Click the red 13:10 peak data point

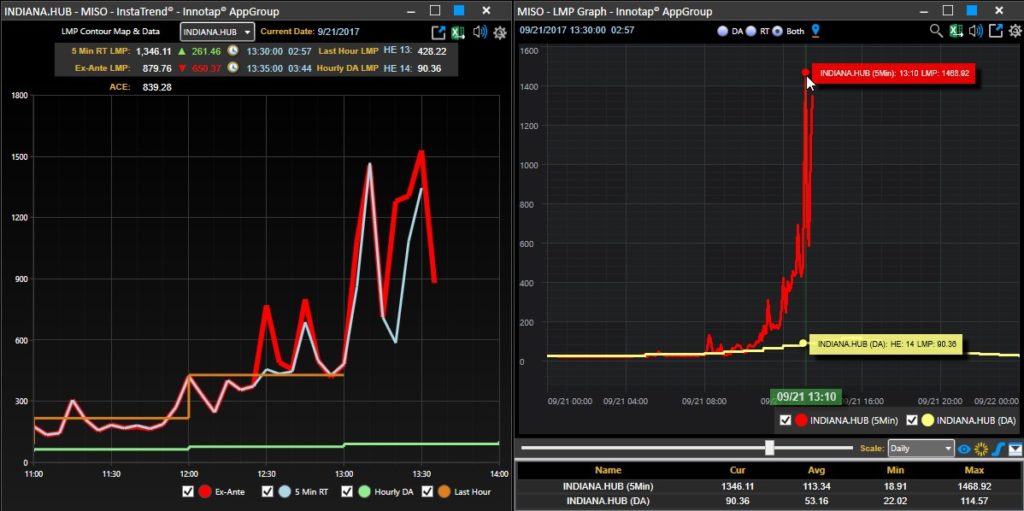click(x=806, y=73)
